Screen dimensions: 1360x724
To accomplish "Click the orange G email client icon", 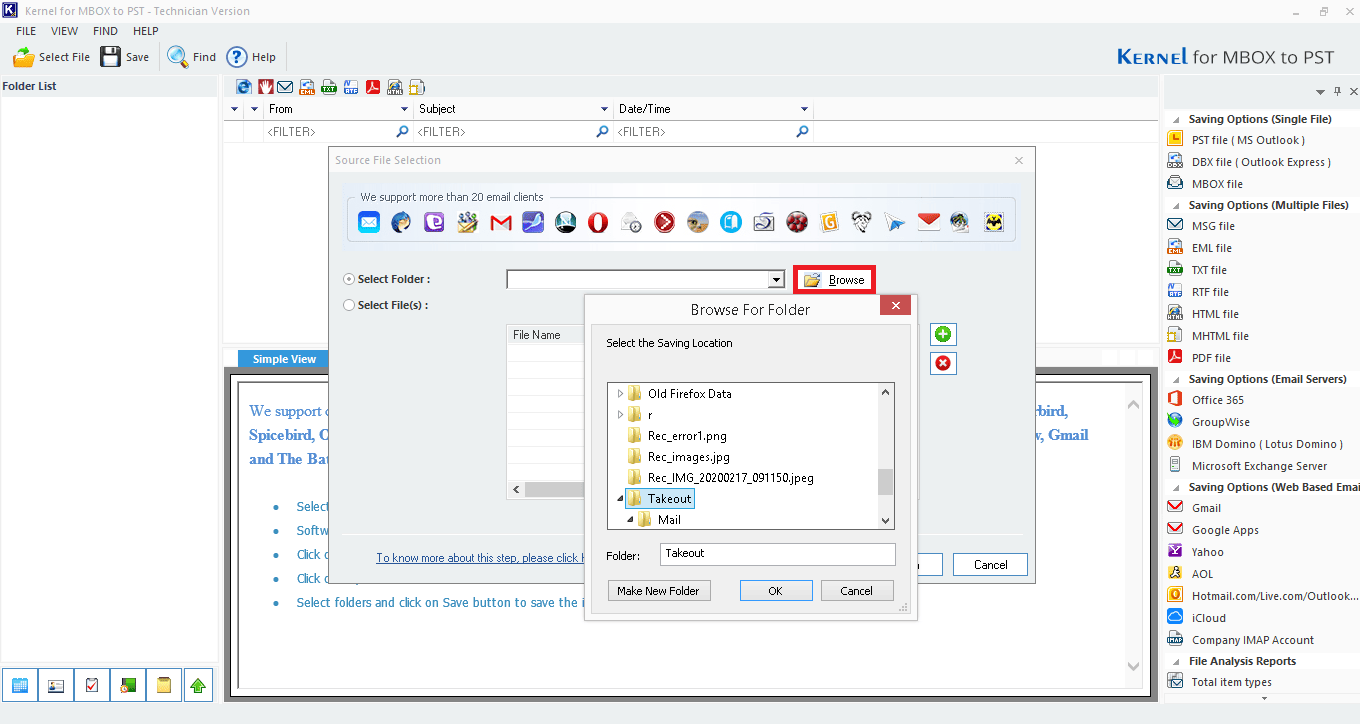I will (x=828, y=222).
